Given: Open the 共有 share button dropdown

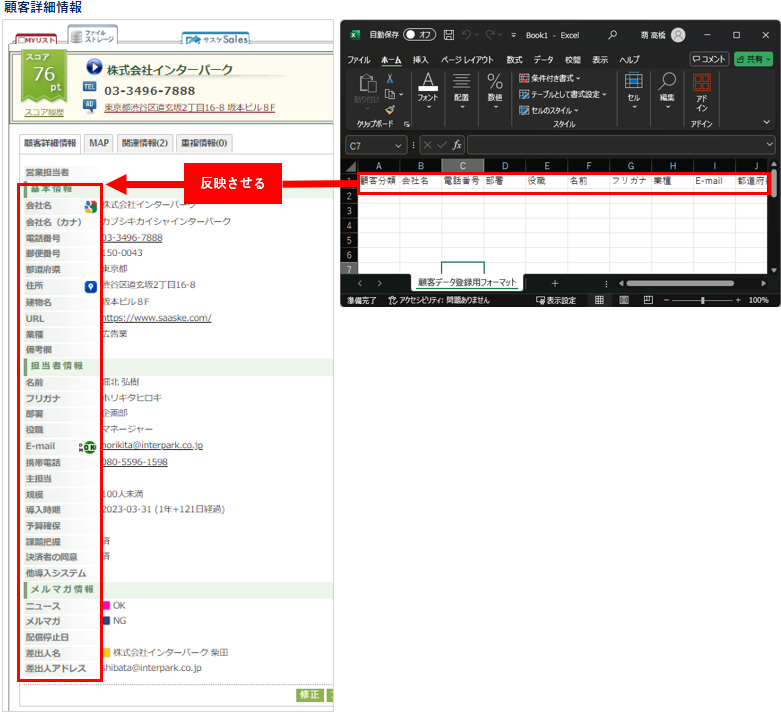Looking at the screenshot, I should 769,59.
